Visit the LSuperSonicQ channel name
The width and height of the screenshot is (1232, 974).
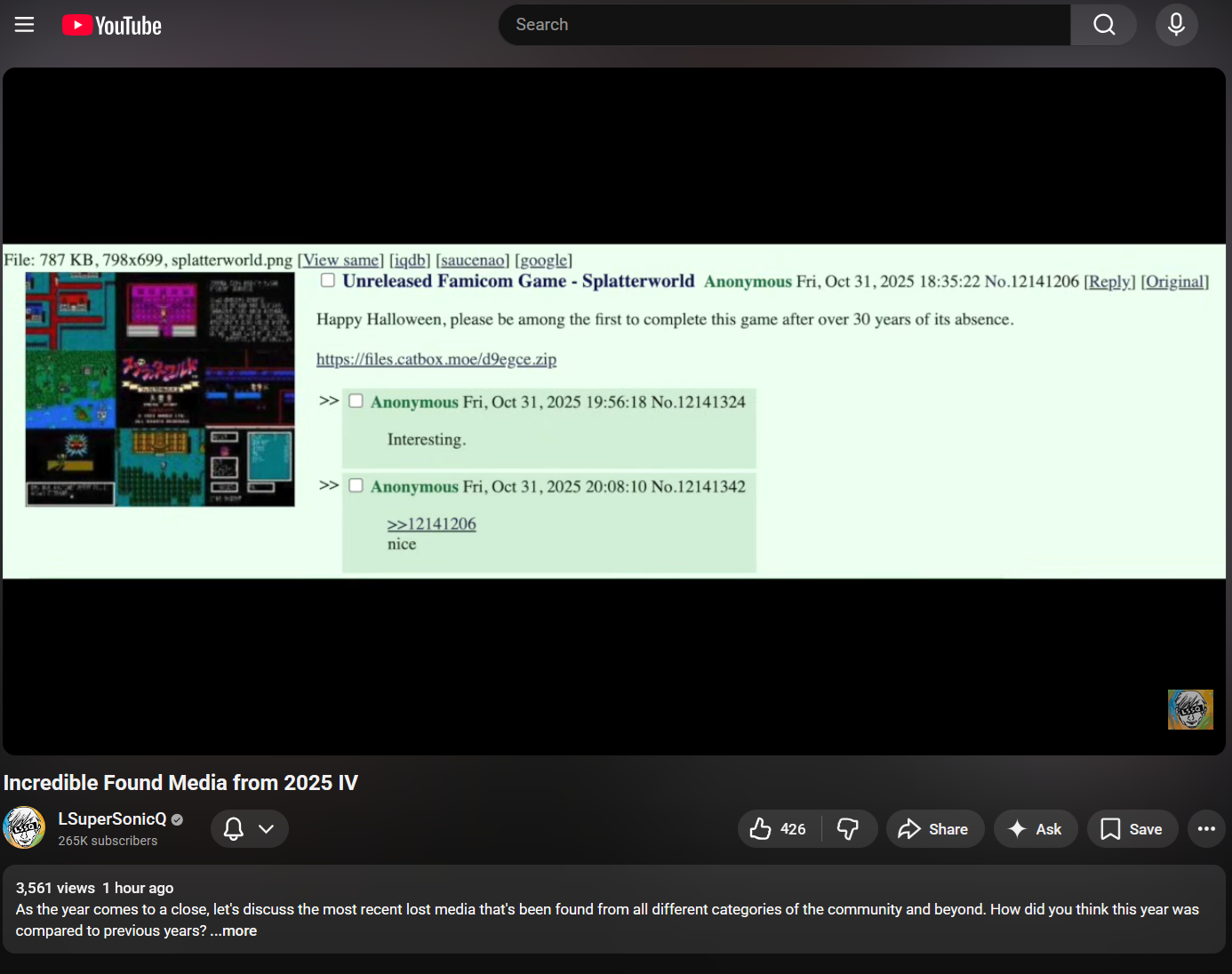tap(112, 819)
